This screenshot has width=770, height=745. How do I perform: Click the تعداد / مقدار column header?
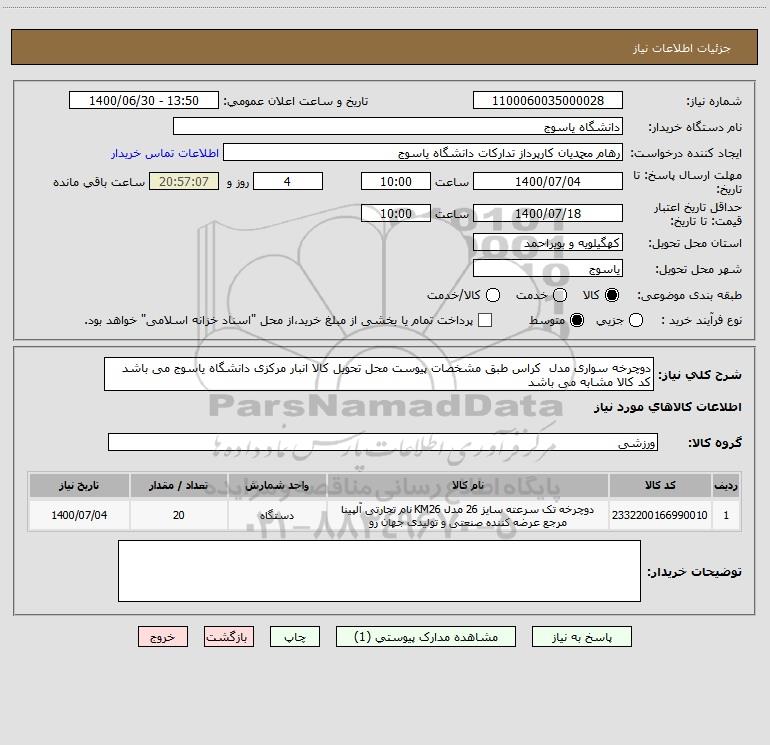tap(178, 485)
